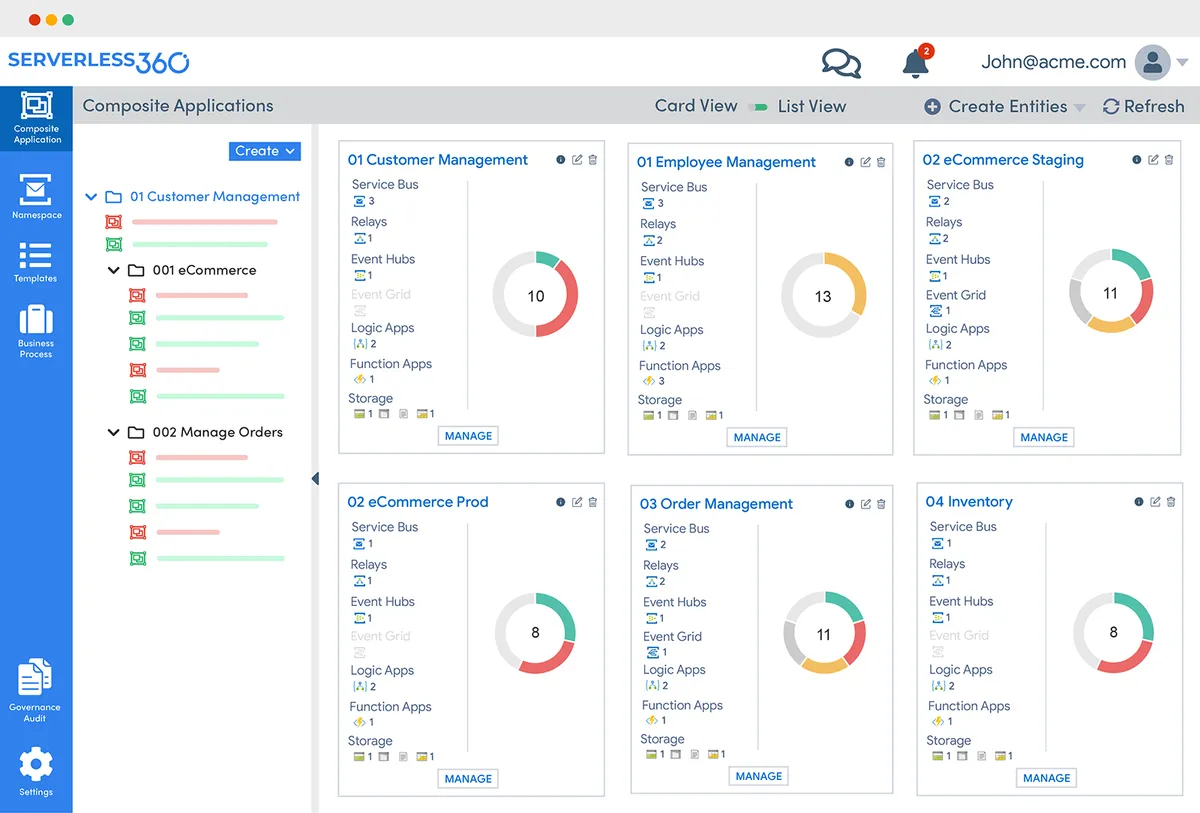Open the Create dropdown button

pyautogui.click(x=265, y=151)
